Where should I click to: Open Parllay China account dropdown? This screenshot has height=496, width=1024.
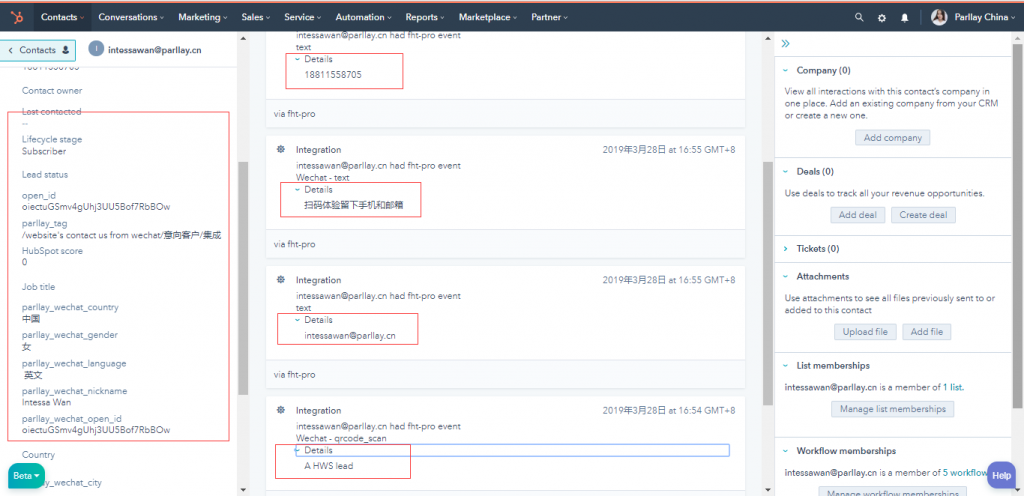coord(985,18)
